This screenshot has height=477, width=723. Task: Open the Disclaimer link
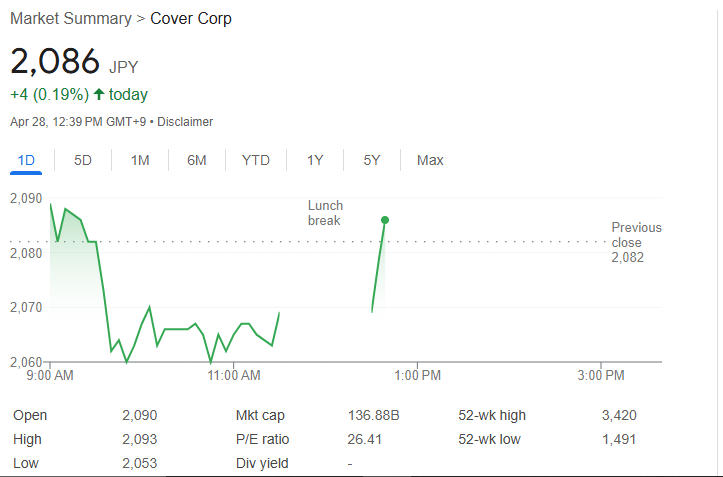point(185,122)
